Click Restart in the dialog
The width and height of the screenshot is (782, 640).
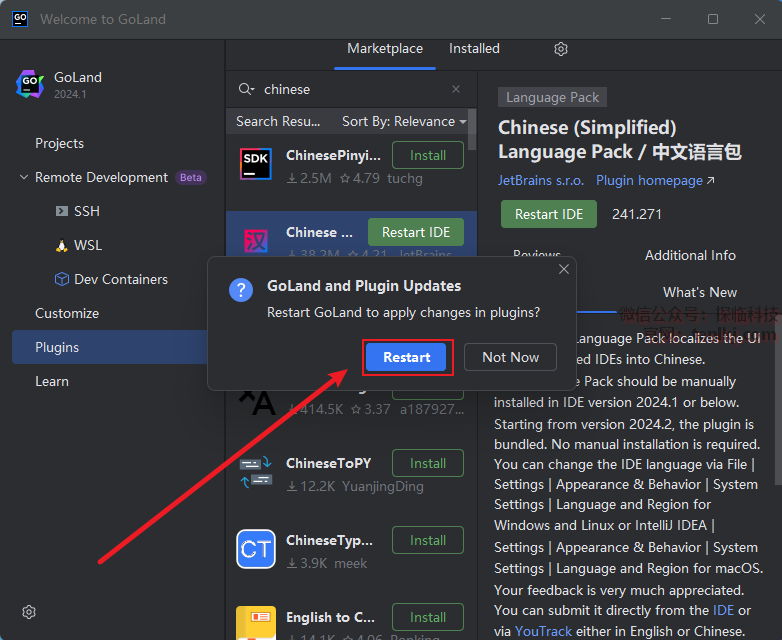pyautogui.click(x=406, y=357)
